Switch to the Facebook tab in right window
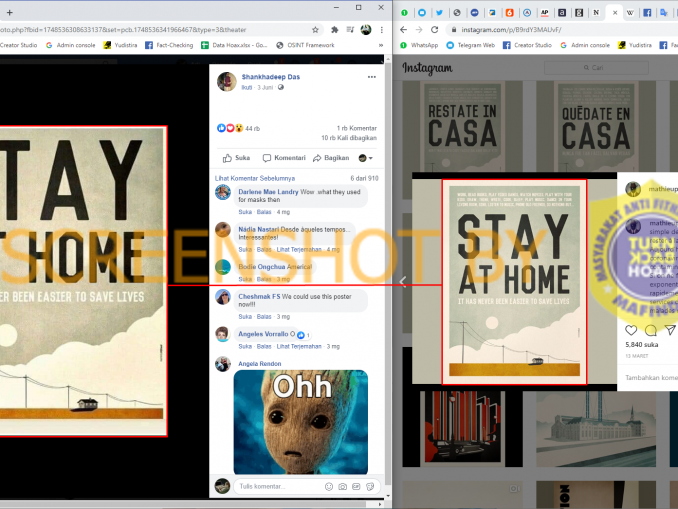 647,13
